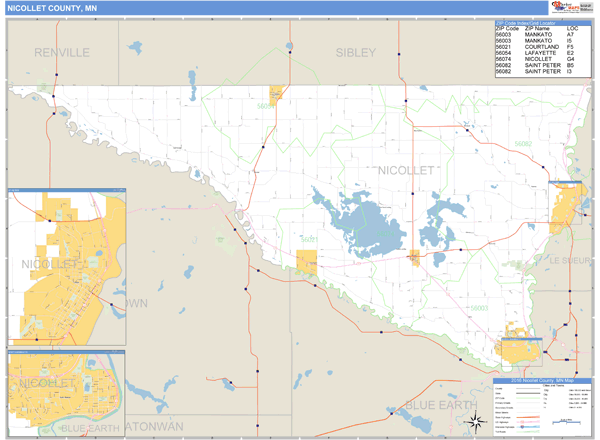Click the Nicollet town marker at map center
600x440 pixels.
(x=413, y=257)
